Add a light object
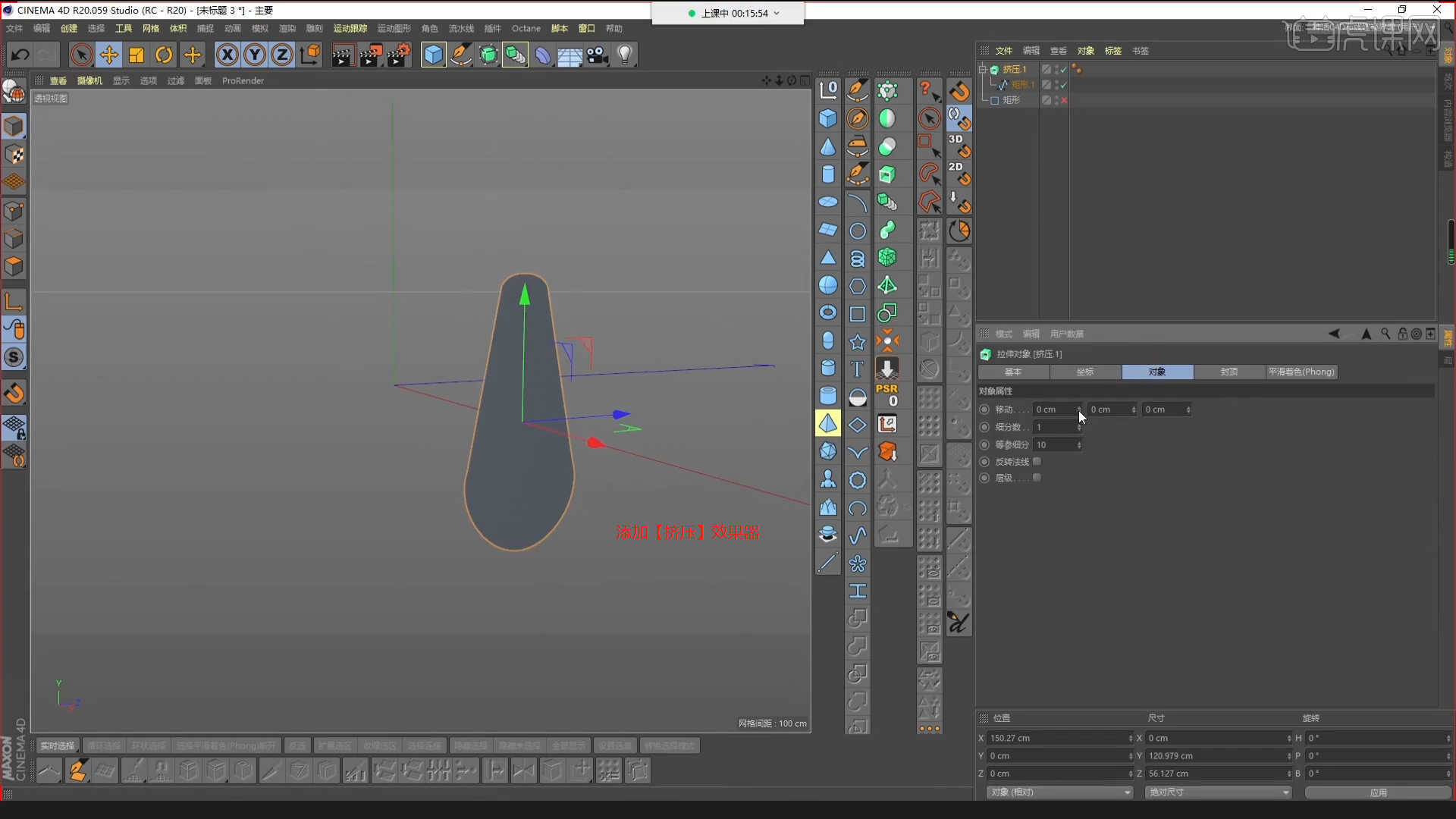Viewport: 1456px width, 819px height. [x=625, y=55]
